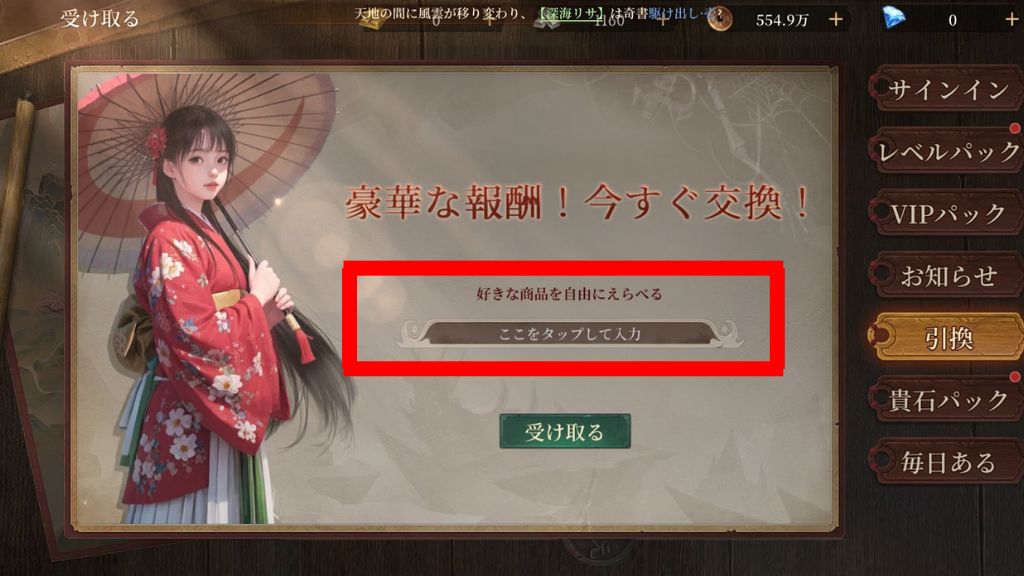The image size is (1024, 576).
Task: Tap the gold ingot icon in top bar
Action: pos(374,22)
